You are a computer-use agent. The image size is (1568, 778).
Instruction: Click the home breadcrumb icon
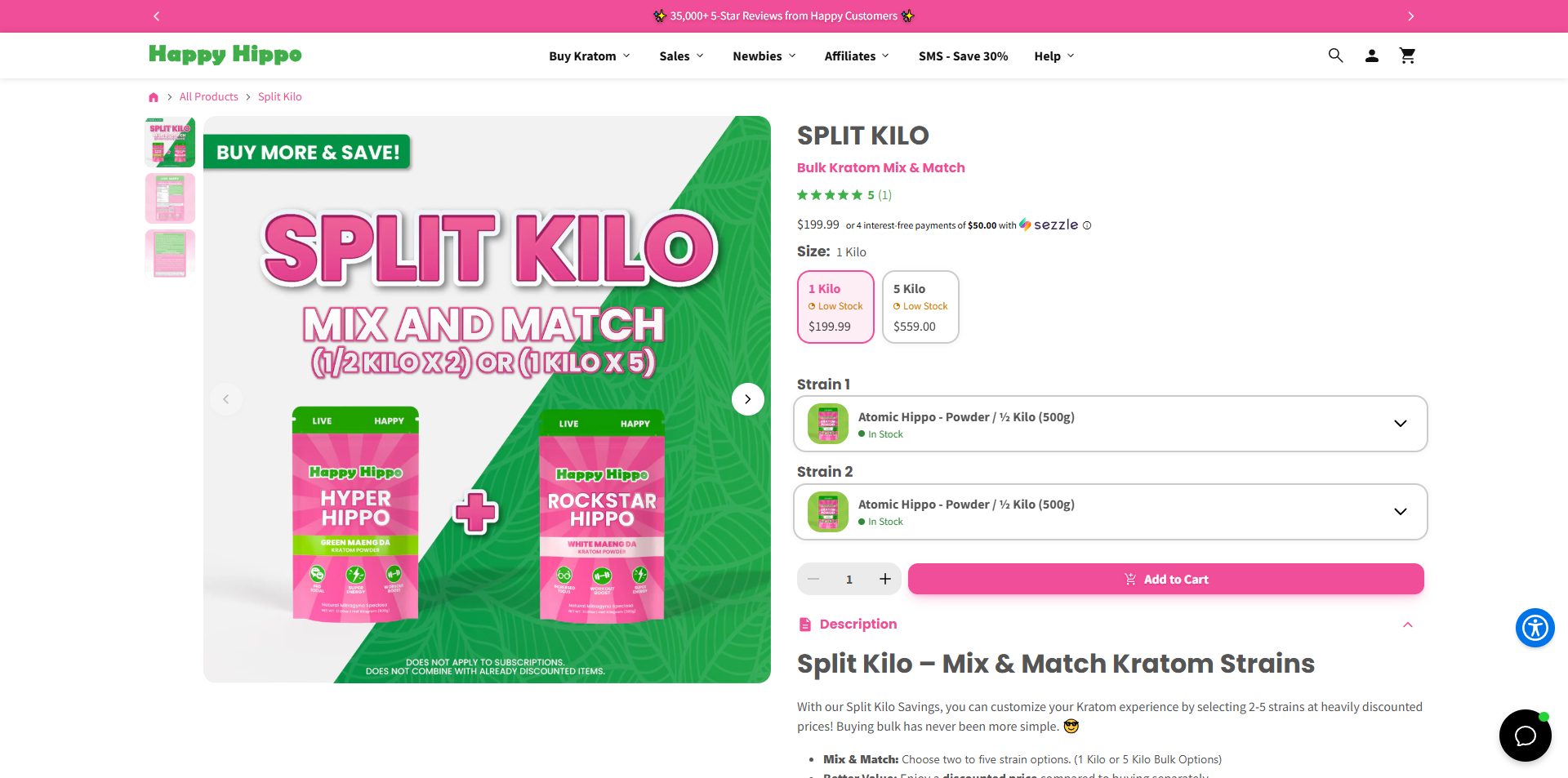(154, 97)
